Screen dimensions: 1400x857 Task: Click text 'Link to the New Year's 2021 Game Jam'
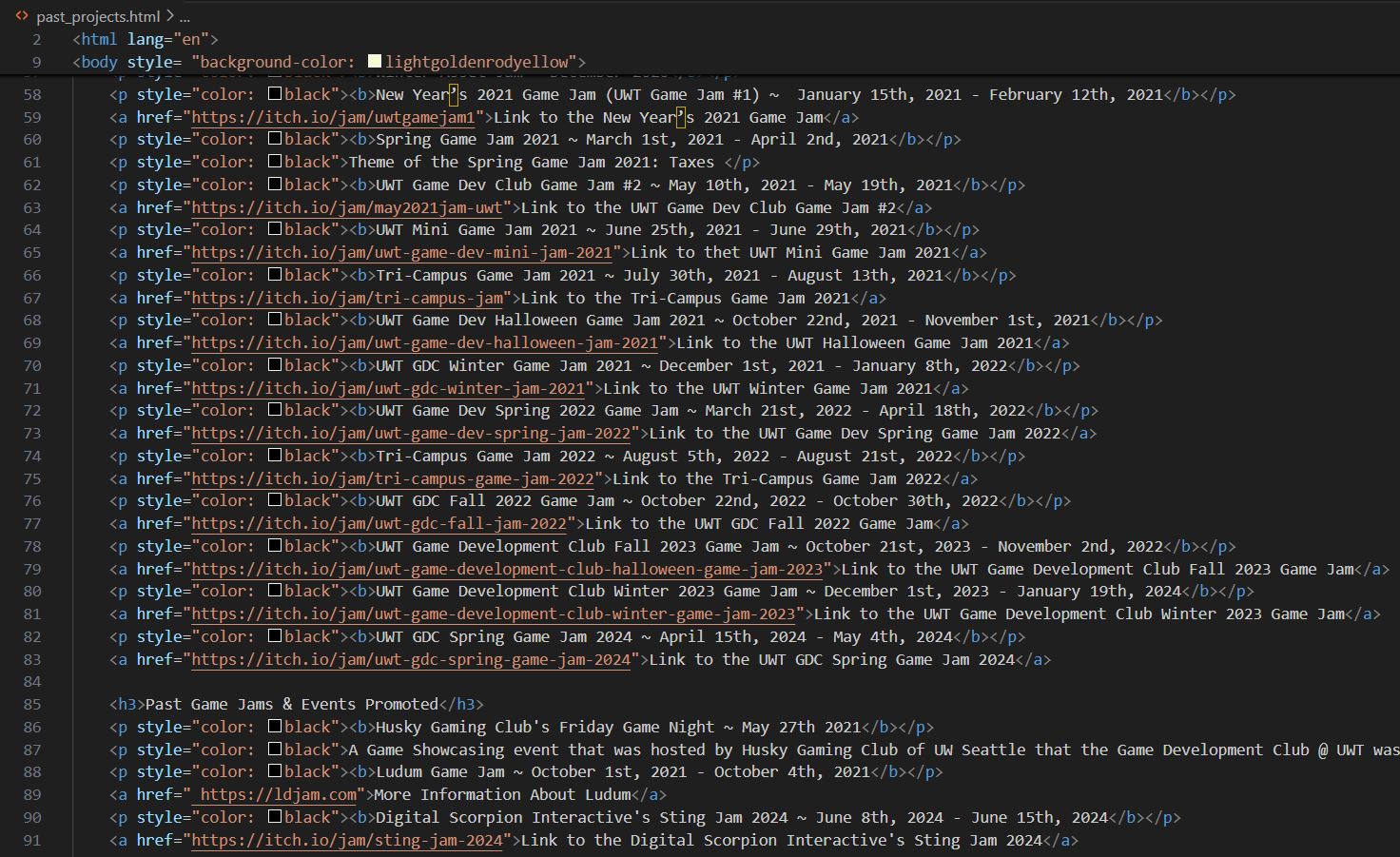coord(658,117)
